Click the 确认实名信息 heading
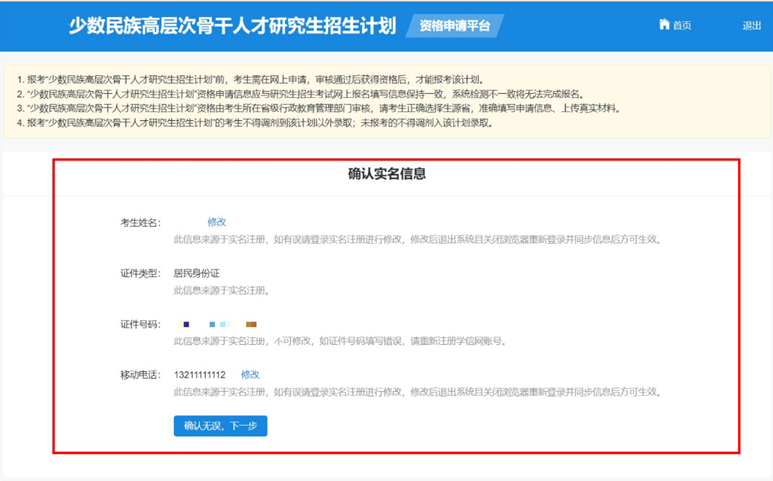Screen dimensions: 773x481 coord(387,174)
